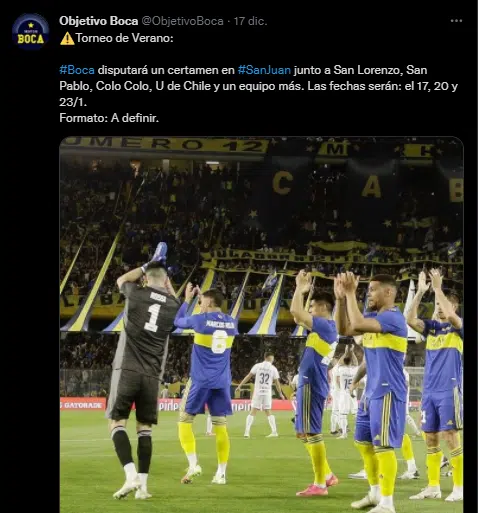Click the white-shirted player number 32
Viewport: 478px width, 513px height.
click(x=263, y=393)
